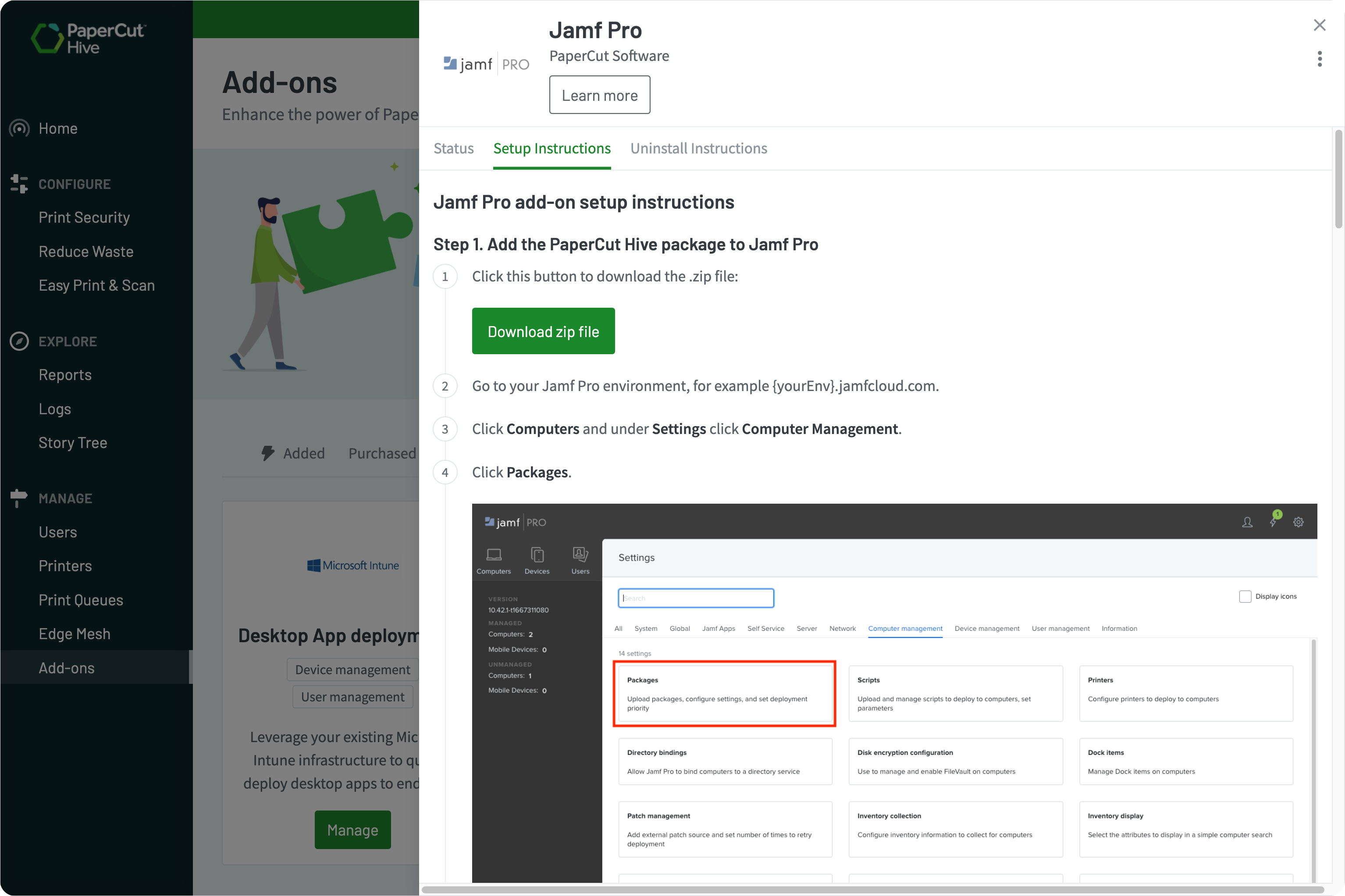
Task: Click the jamf PRO logo in the dialog header
Action: coord(486,64)
